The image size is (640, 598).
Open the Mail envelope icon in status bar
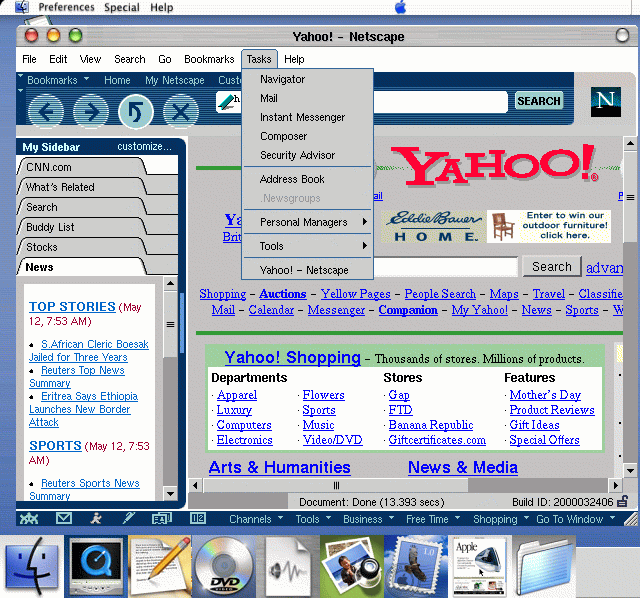[64, 518]
